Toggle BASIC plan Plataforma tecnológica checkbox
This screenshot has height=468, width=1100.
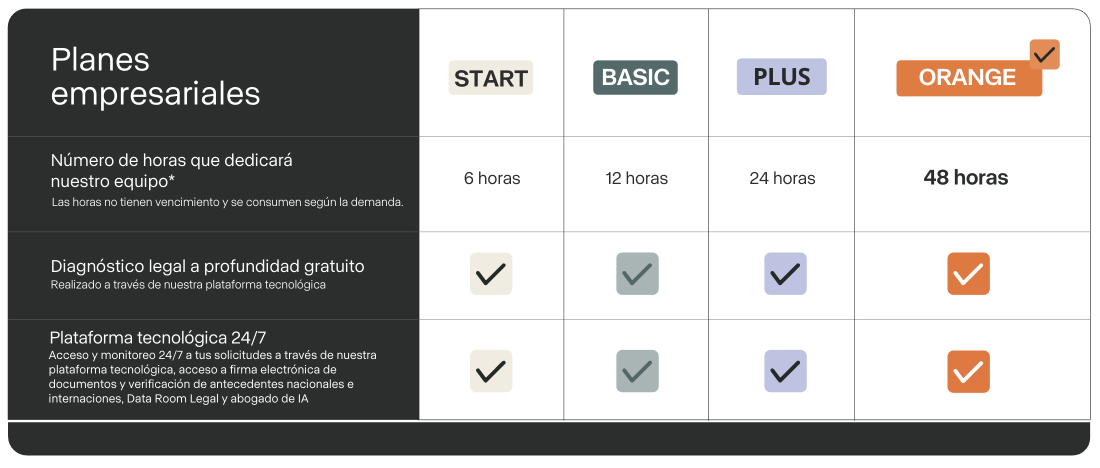[x=637, y=371]
